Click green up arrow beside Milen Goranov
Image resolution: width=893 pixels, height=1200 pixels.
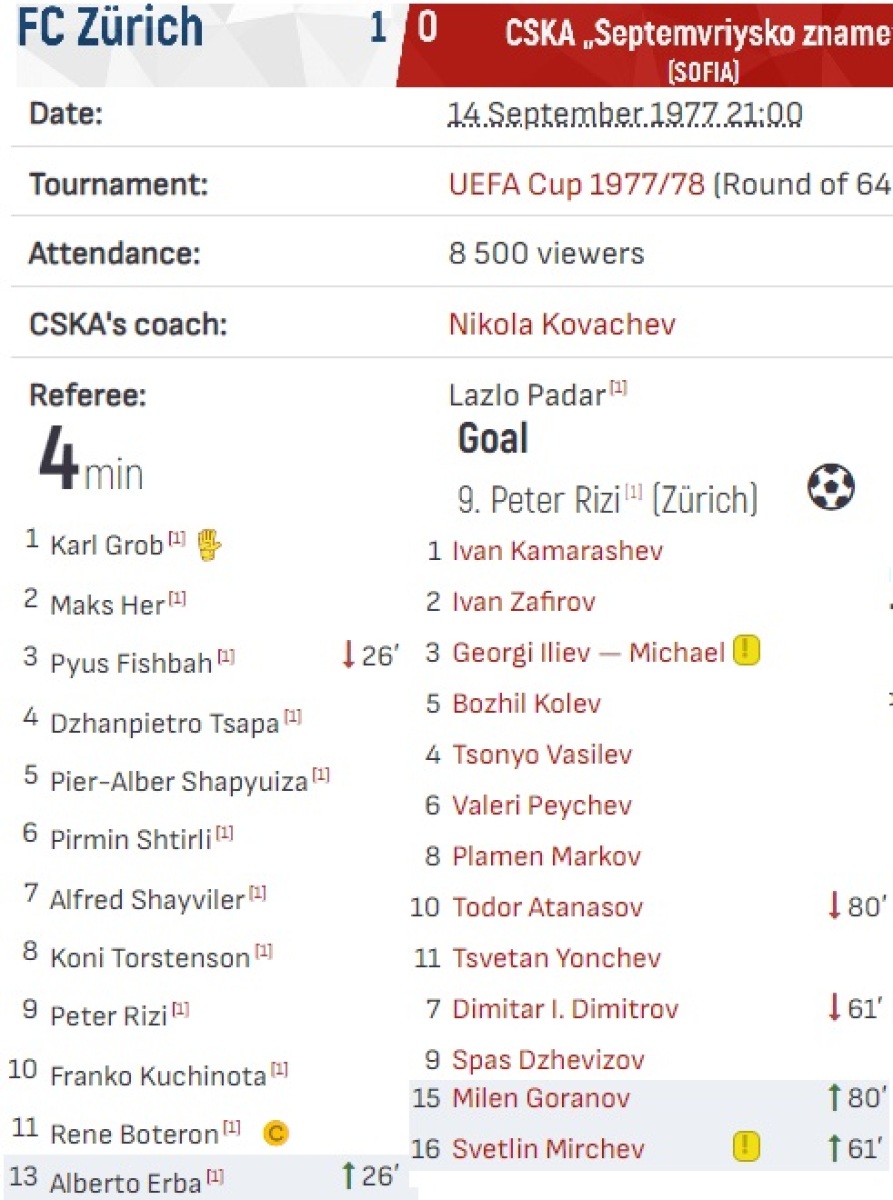point(834,1098)
